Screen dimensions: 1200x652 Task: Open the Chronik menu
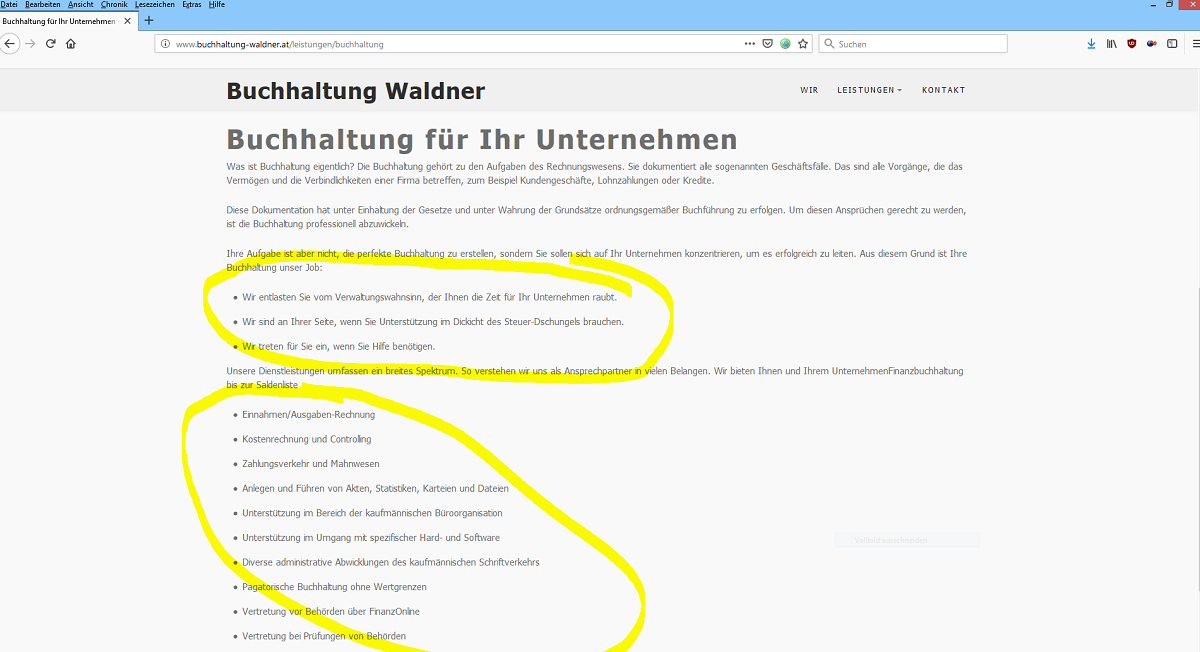pos(114,5)
